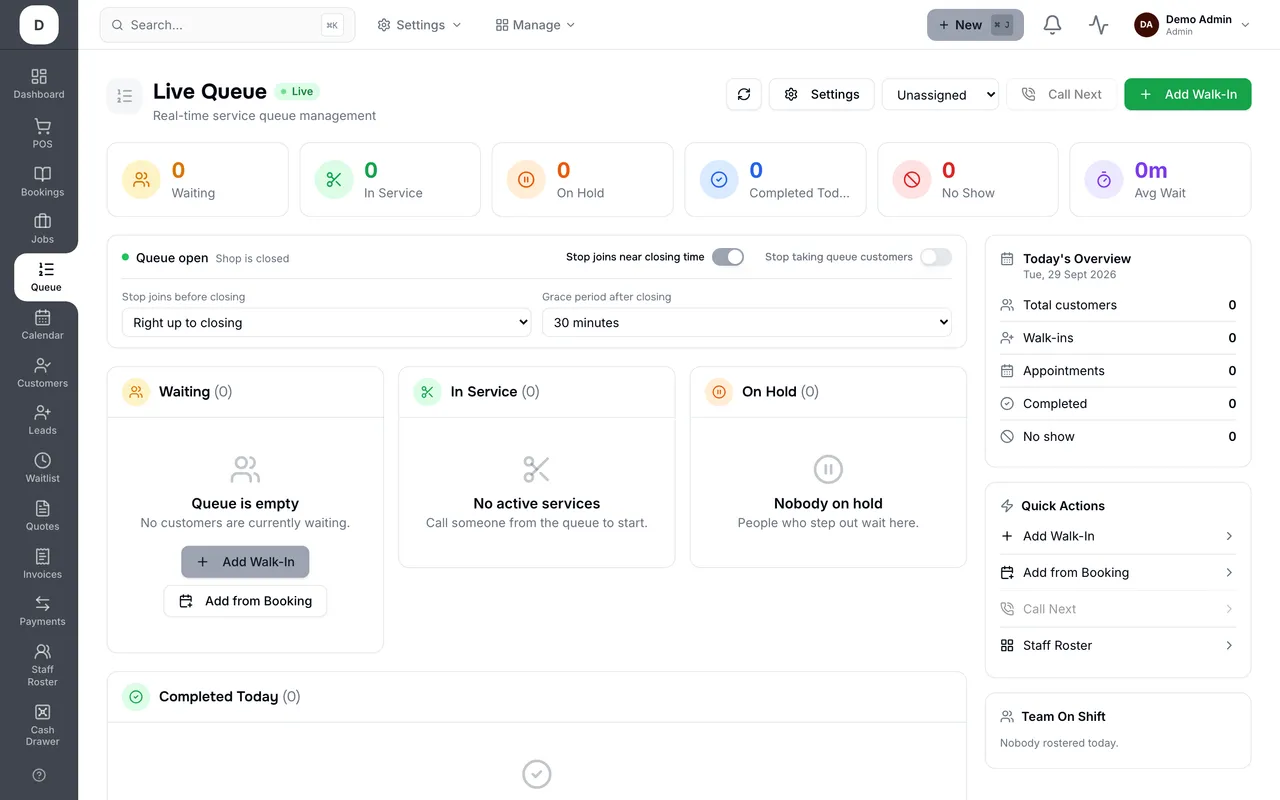The width and height of the screenshot is (1280, 800).
Task: Open Calendar in the sidebar
Action: point(42,325)
